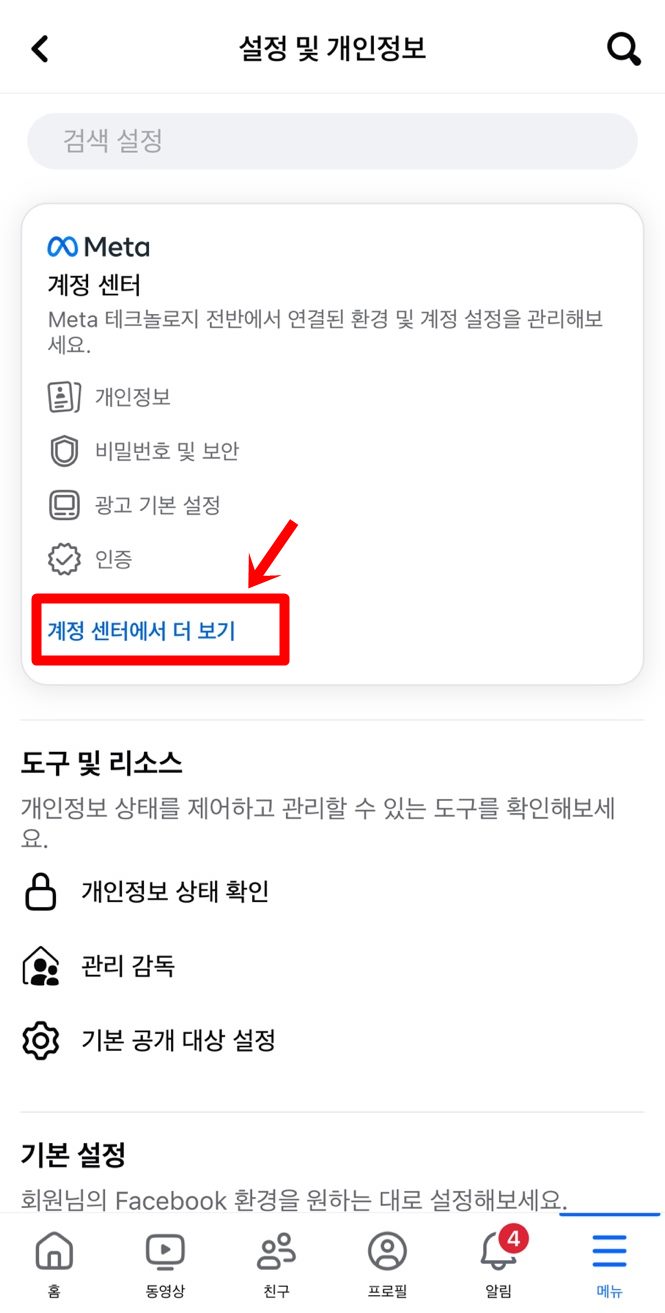
Task: Open 알림 tab with badge 4
Action: pos(499,1264)
